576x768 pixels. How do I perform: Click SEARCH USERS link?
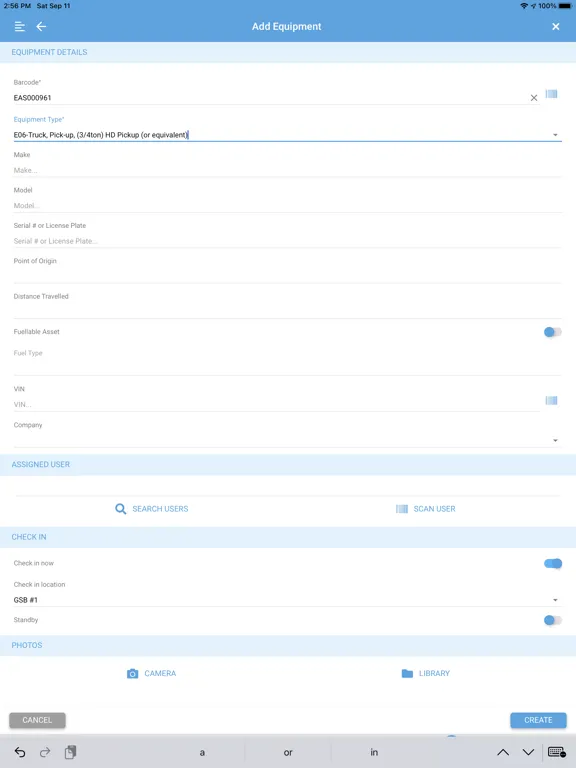coord(160,509)
